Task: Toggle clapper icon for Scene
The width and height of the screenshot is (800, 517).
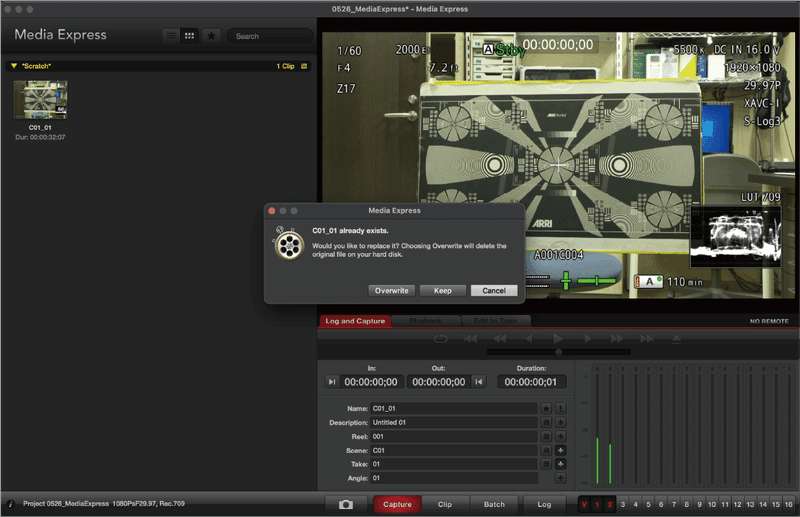Action: click(546, 450)
